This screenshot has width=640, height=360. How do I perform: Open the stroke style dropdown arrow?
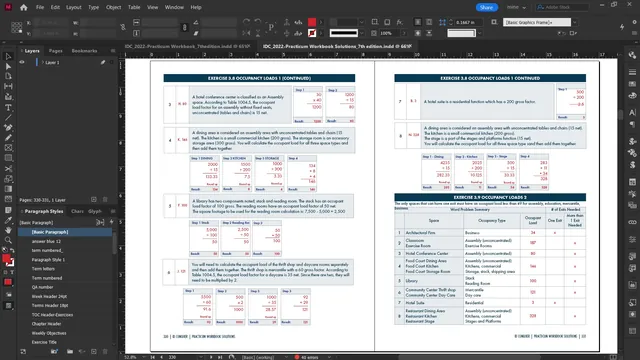pyautogui.click(x=362, y=33)
